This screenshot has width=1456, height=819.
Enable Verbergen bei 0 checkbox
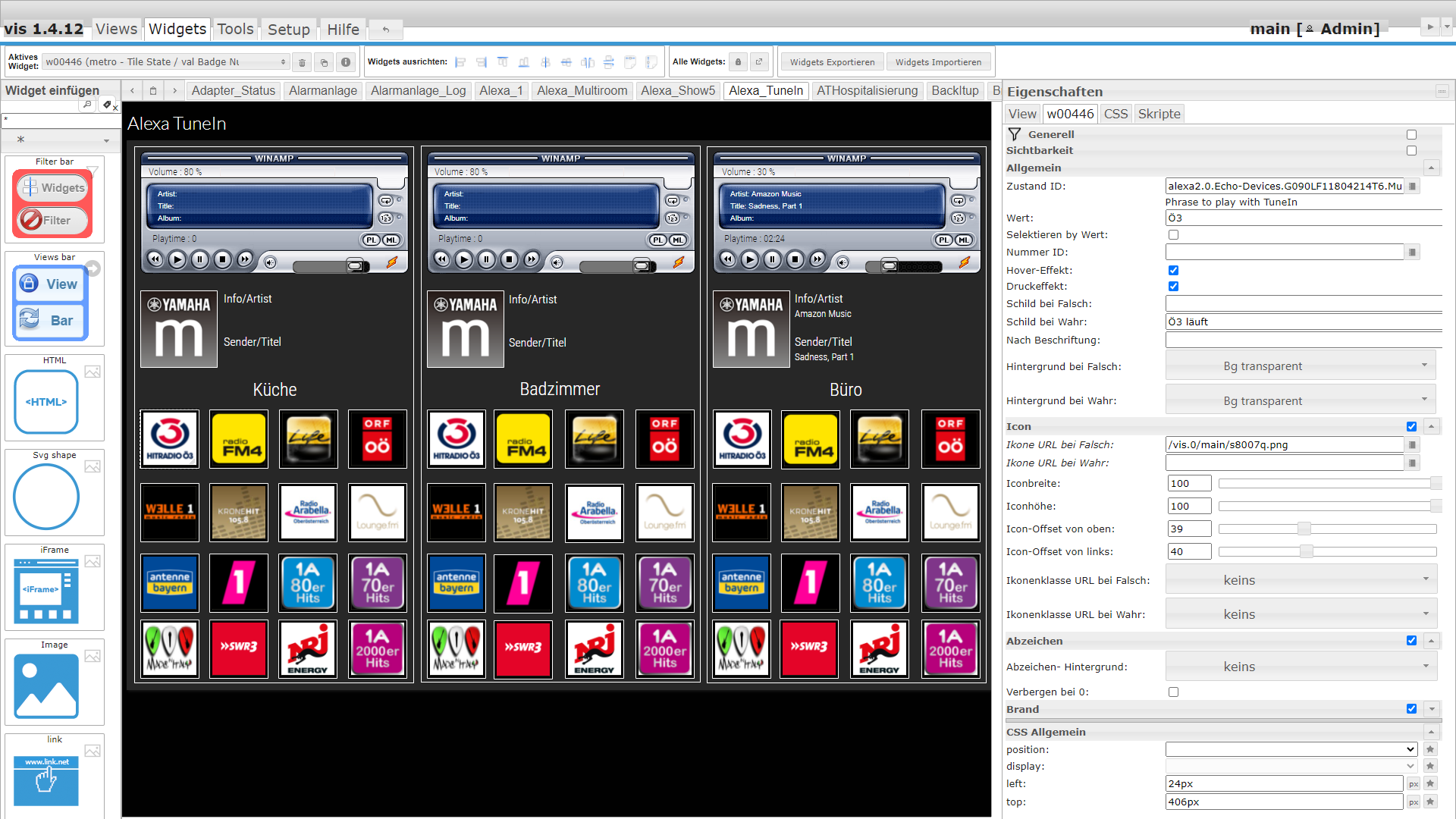pos(1173,692)
